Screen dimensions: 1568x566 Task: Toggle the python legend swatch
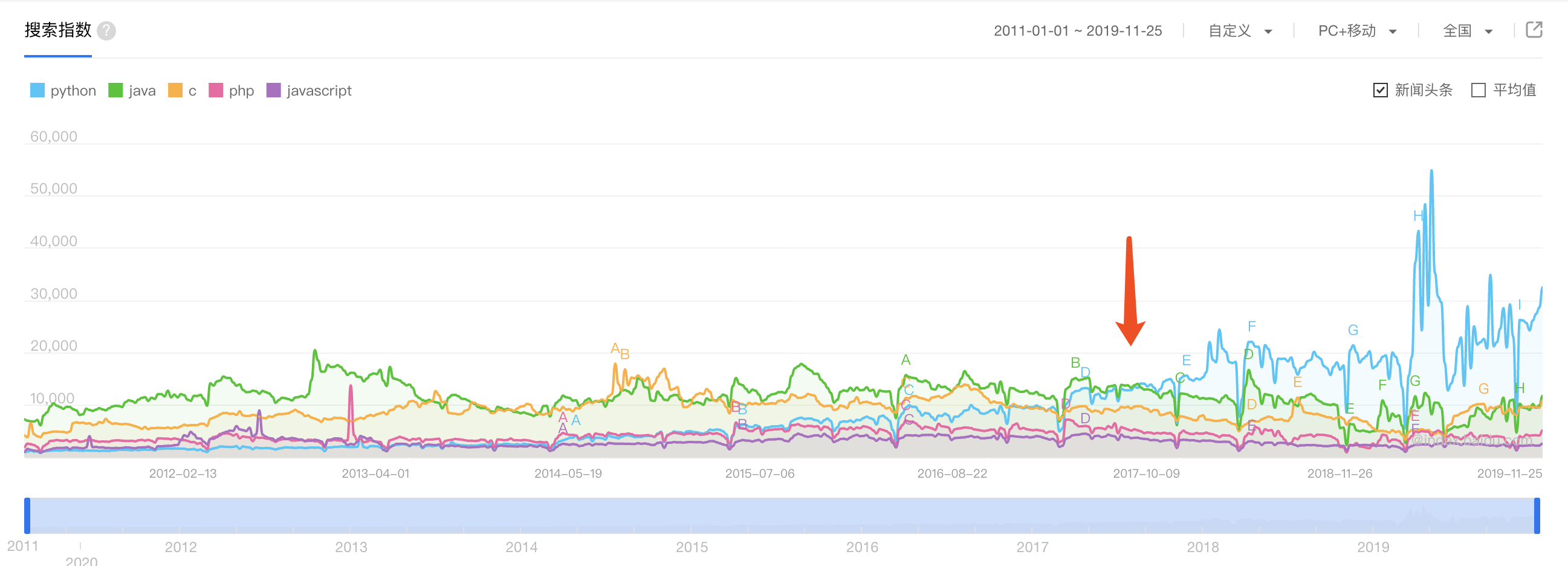click(x=37, y=91)
